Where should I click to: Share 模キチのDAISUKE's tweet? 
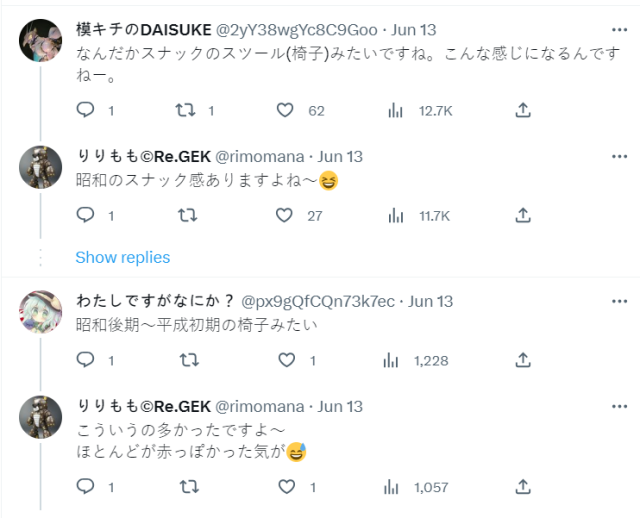(522, 111)
